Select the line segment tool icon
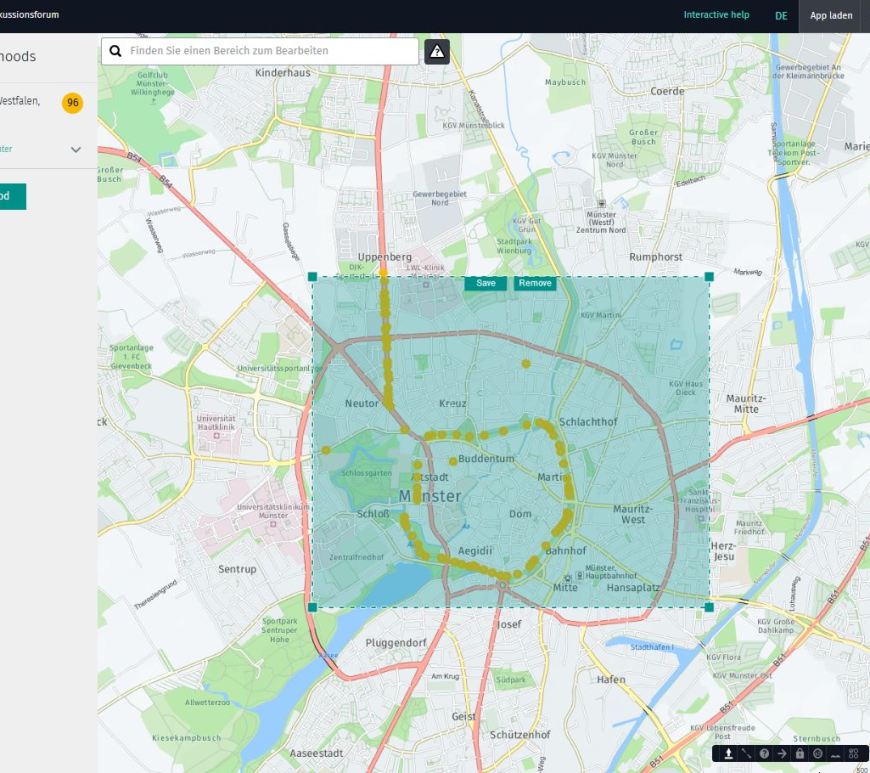 click(746, 753)
